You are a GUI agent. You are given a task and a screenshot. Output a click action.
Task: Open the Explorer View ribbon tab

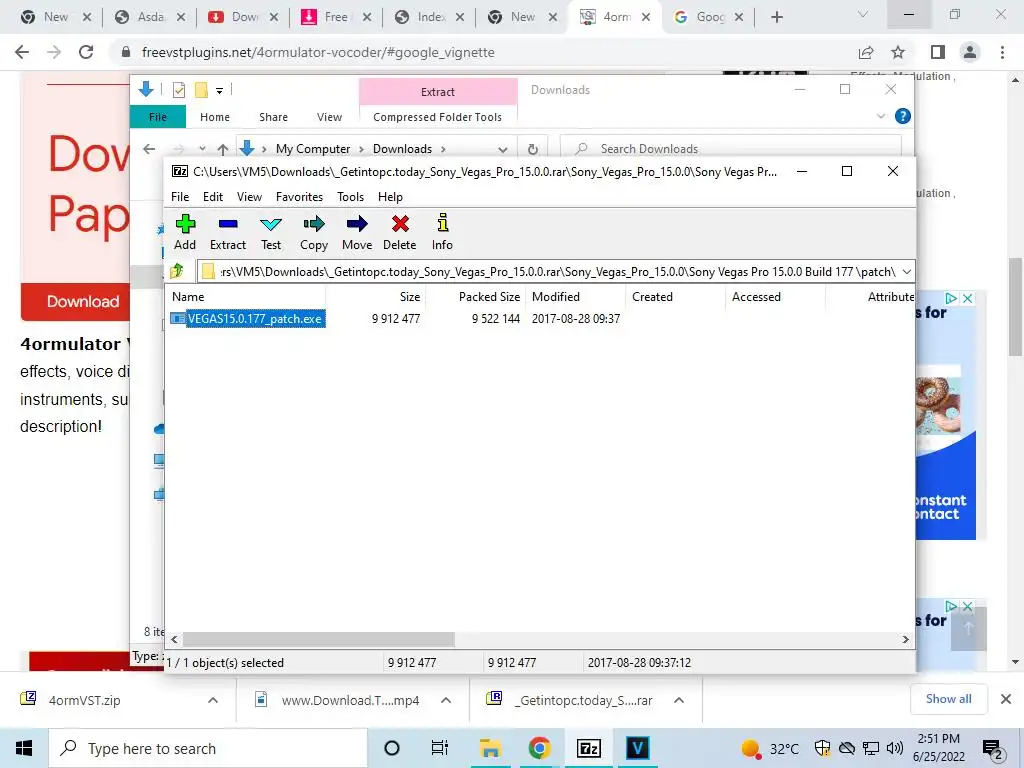(x=329, y=117)
